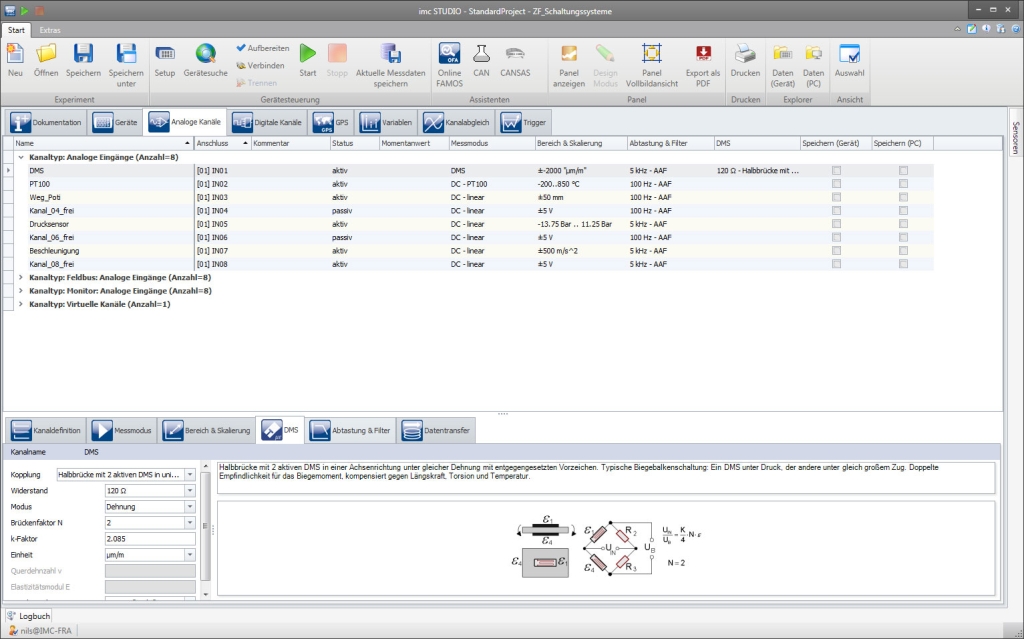Image resolution: width=1024 pixels, height=639 pixels.
Task: Check Speichern (Gerät) for Drucksensor row
Action: 836,224
